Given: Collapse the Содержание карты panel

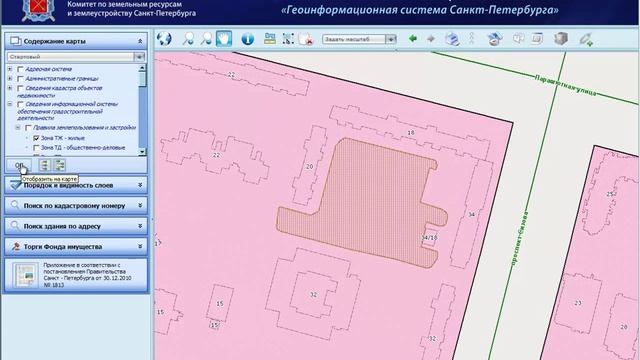Looking at the screenshot, I should click(x=140, y=41).
